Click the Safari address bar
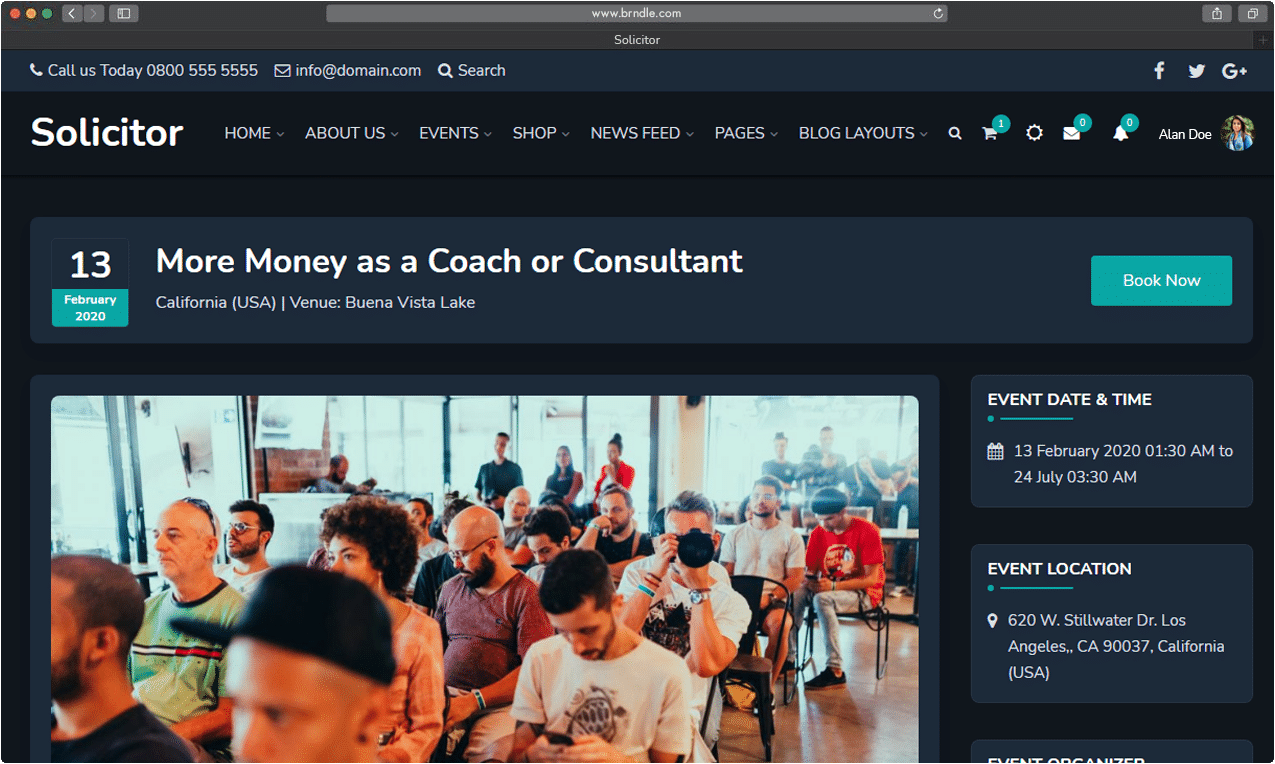 tap(636, 13)
